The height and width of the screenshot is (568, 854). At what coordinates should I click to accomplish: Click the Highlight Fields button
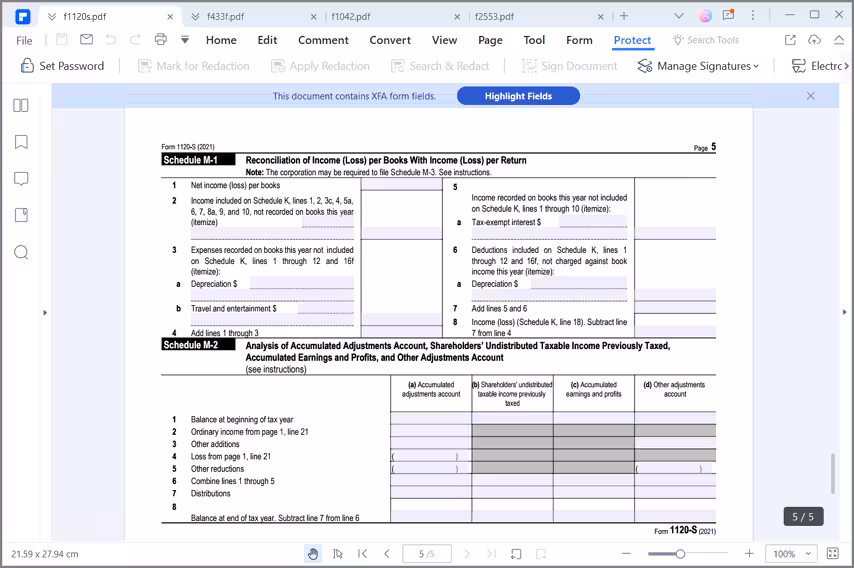[x=518, y=96]
